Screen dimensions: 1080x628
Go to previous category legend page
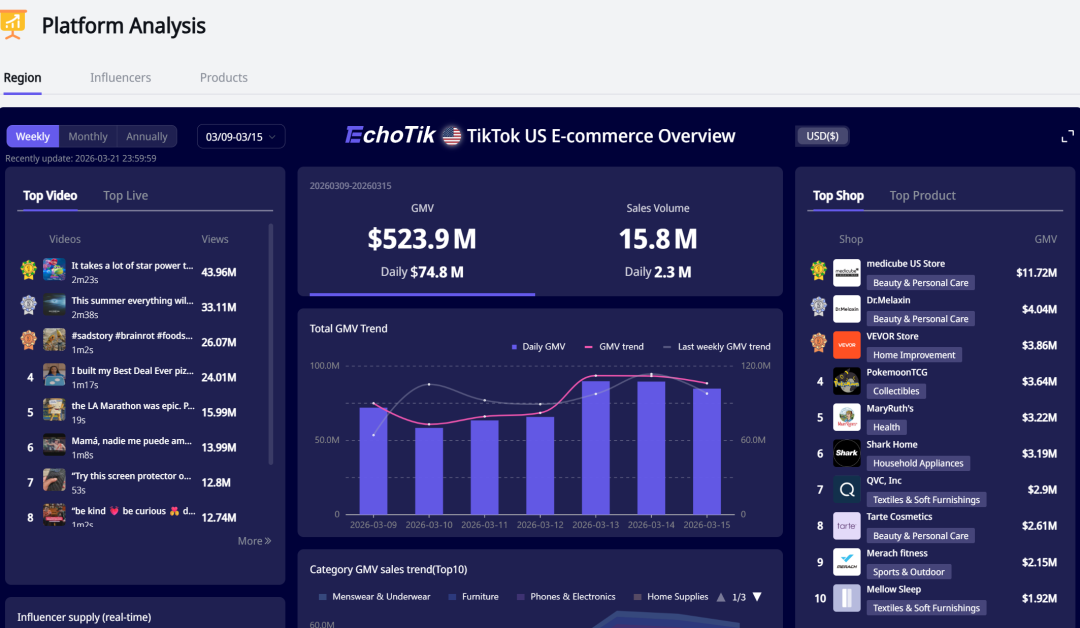pos(720,597)
